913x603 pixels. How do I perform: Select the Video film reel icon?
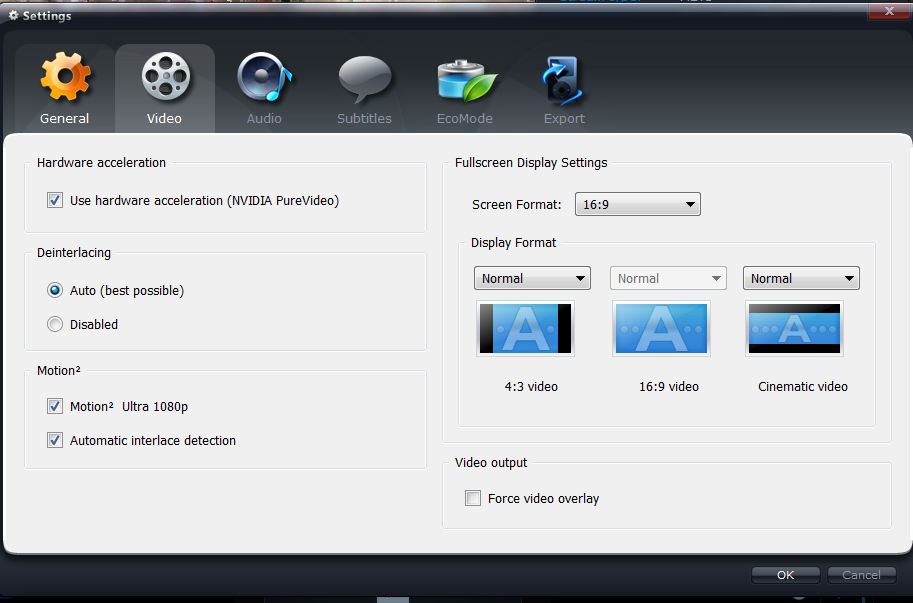click(165, 78)
